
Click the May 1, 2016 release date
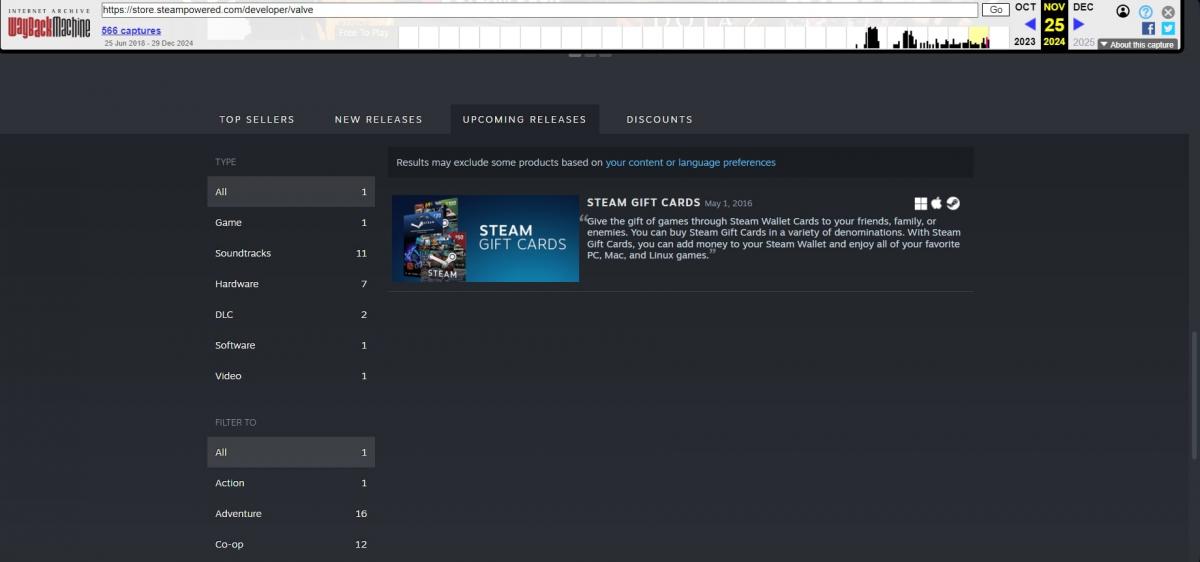[x=728, y=204]
